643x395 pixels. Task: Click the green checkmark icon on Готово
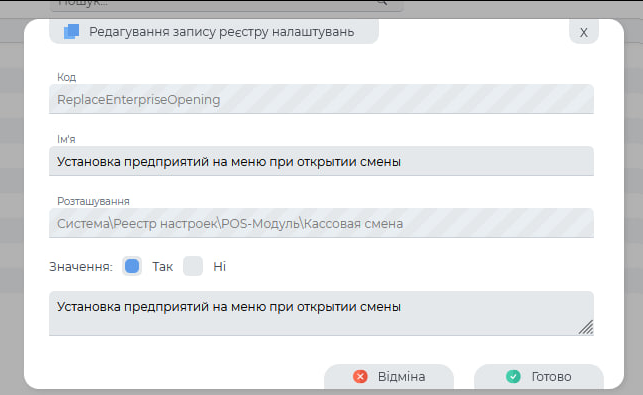pos(513,377)
